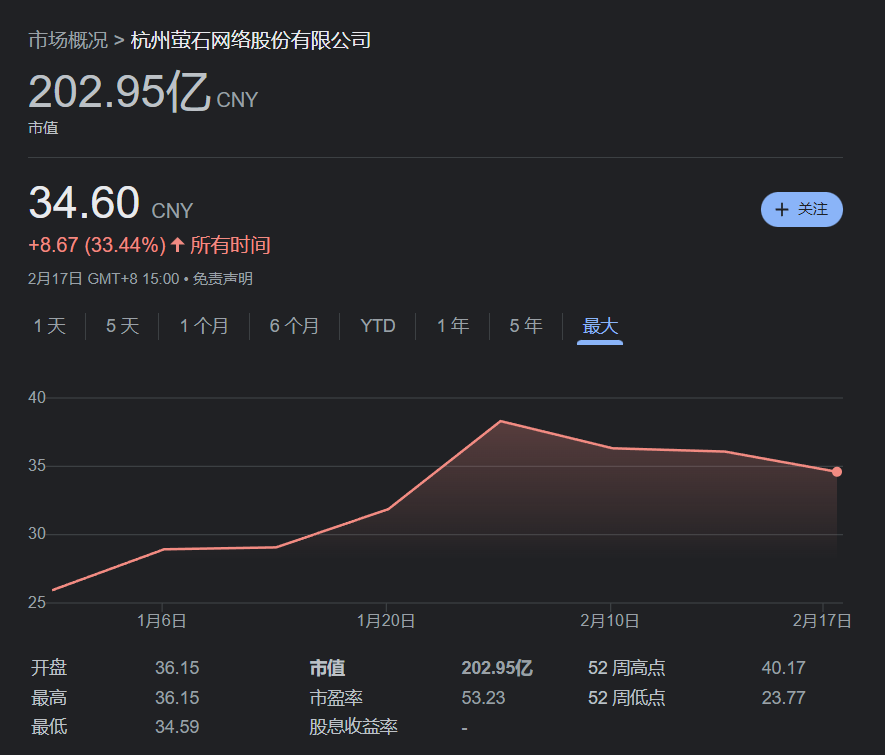Click the 开盘 value 36.15
The height and width of the screenshot is (755, 885).
click(x=177, y=668)
